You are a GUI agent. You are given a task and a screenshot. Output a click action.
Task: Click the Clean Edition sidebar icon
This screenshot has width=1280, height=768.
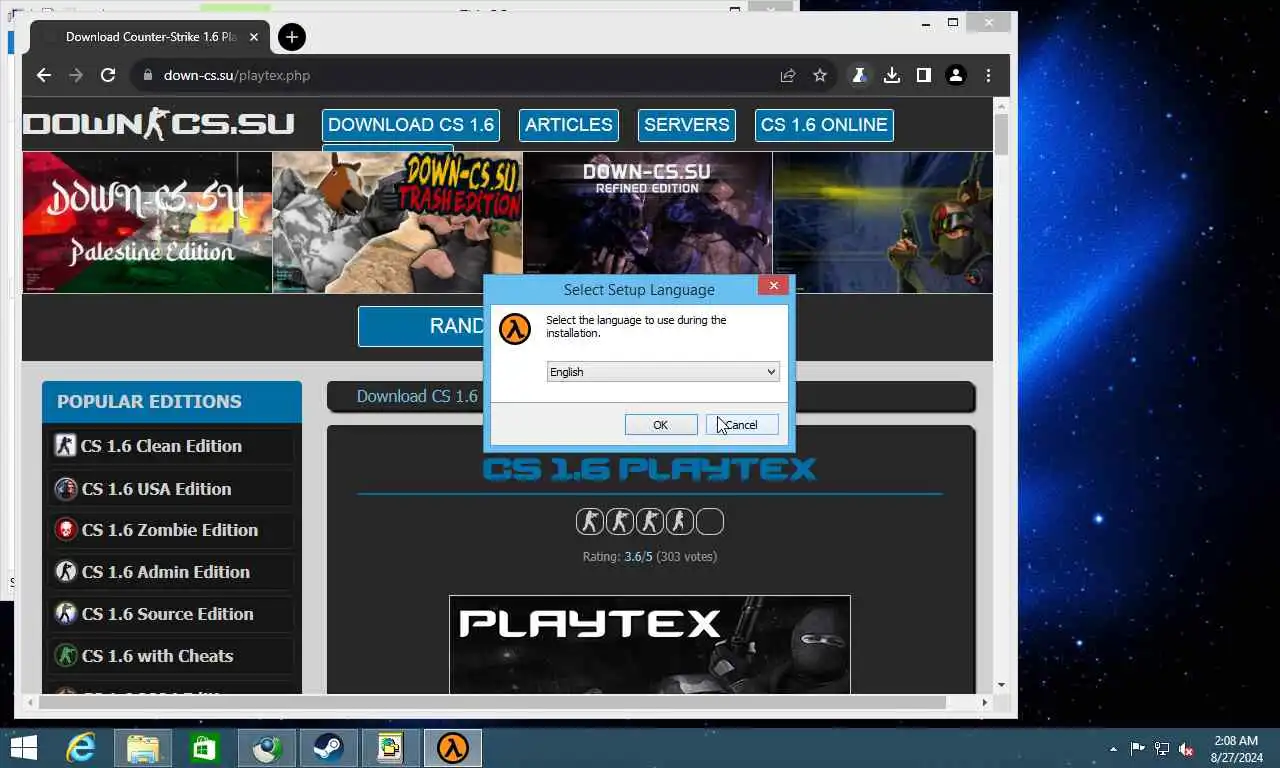click(65, 446)
